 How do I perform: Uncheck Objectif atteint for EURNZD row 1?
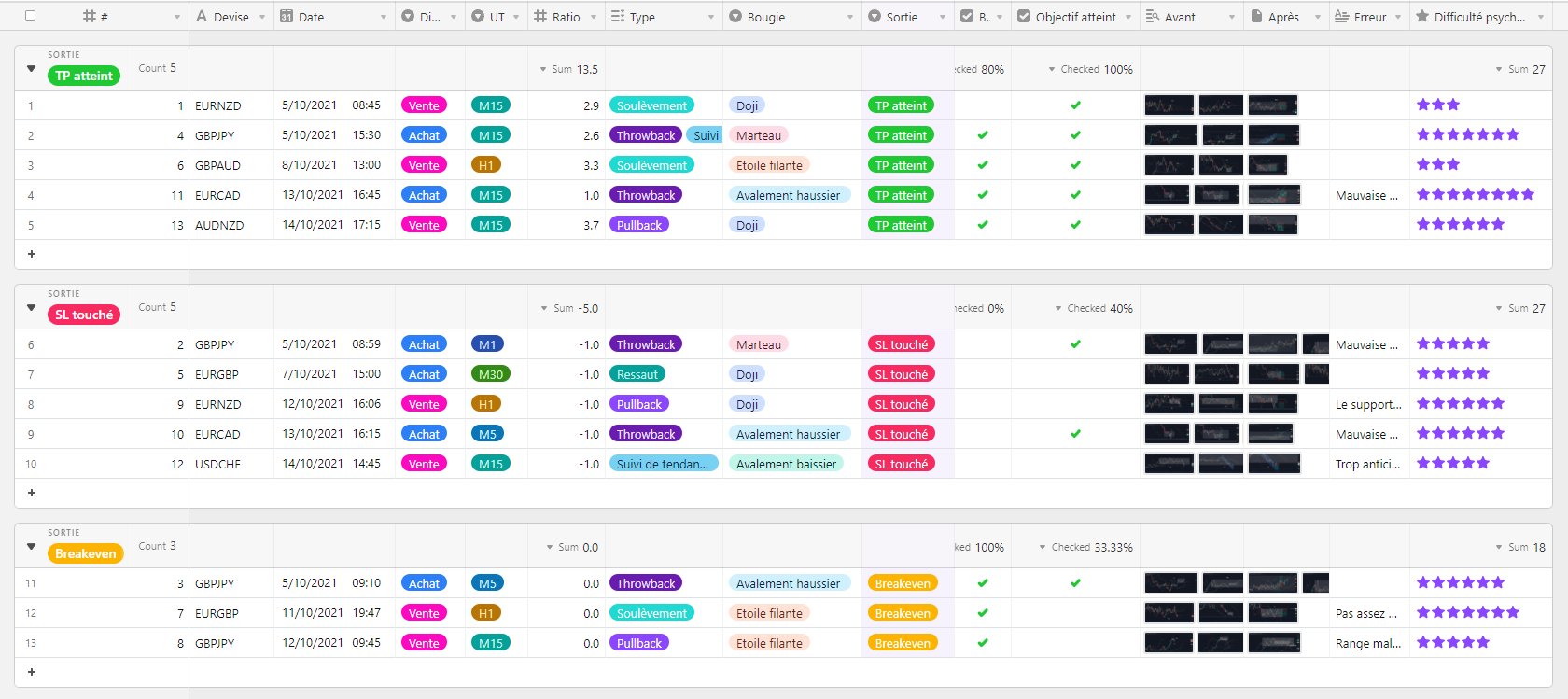pyautogui.click(x=1075, y=105)
